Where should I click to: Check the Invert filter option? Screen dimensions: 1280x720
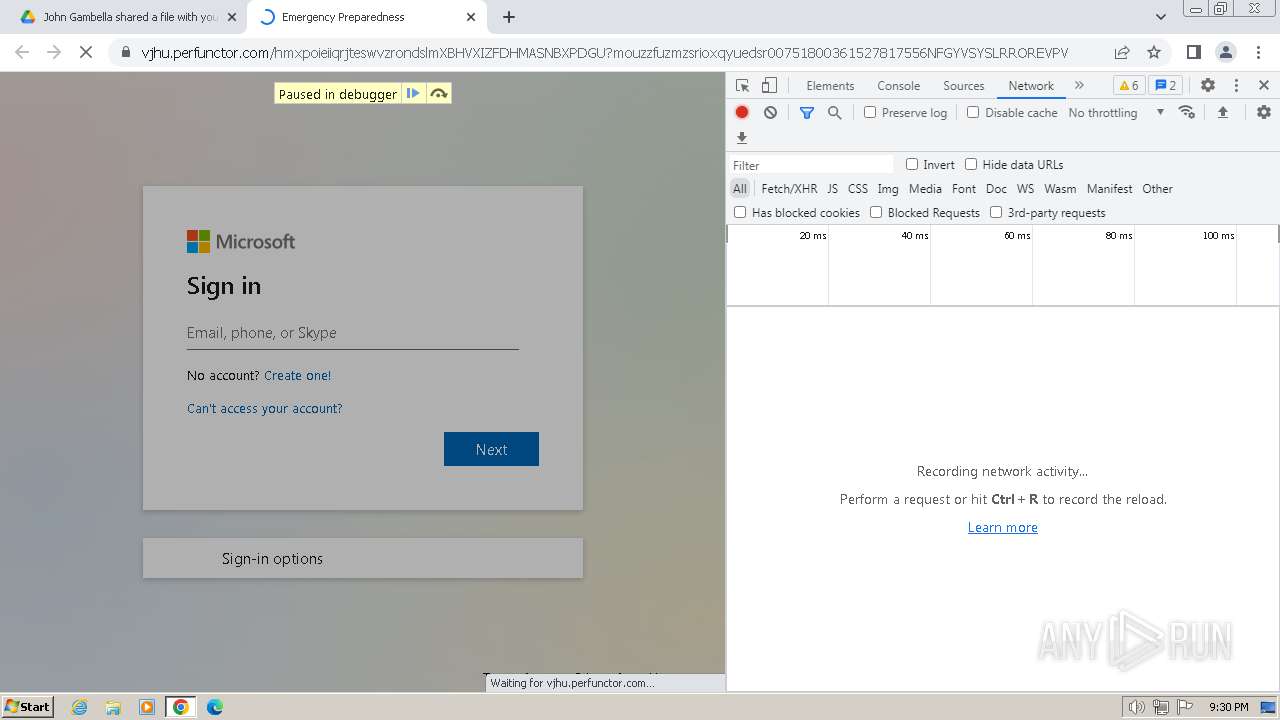pyautogui.click(x=912, y=164)
